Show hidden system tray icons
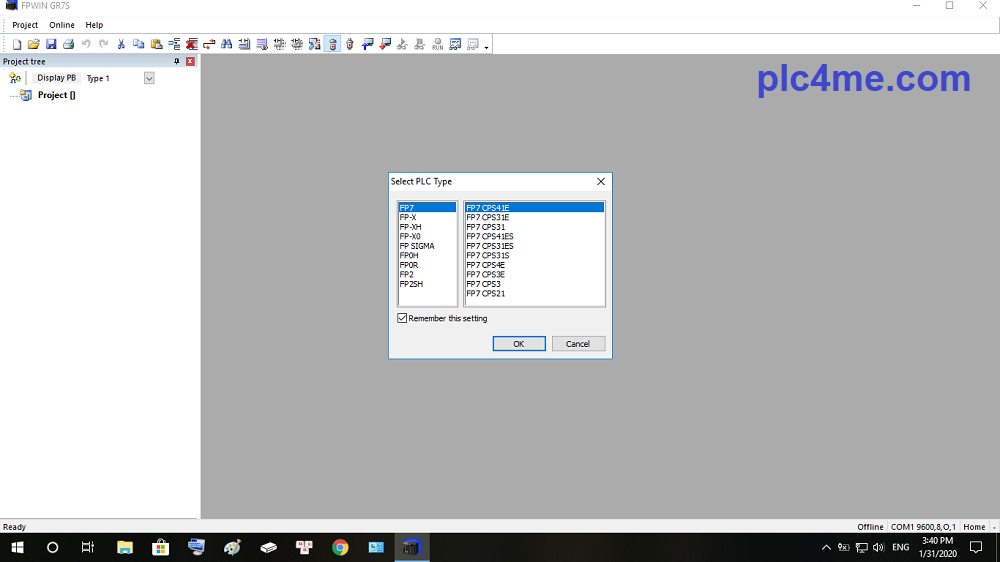The height and width of the screenshot is (562, 1000). coord(826,547)
